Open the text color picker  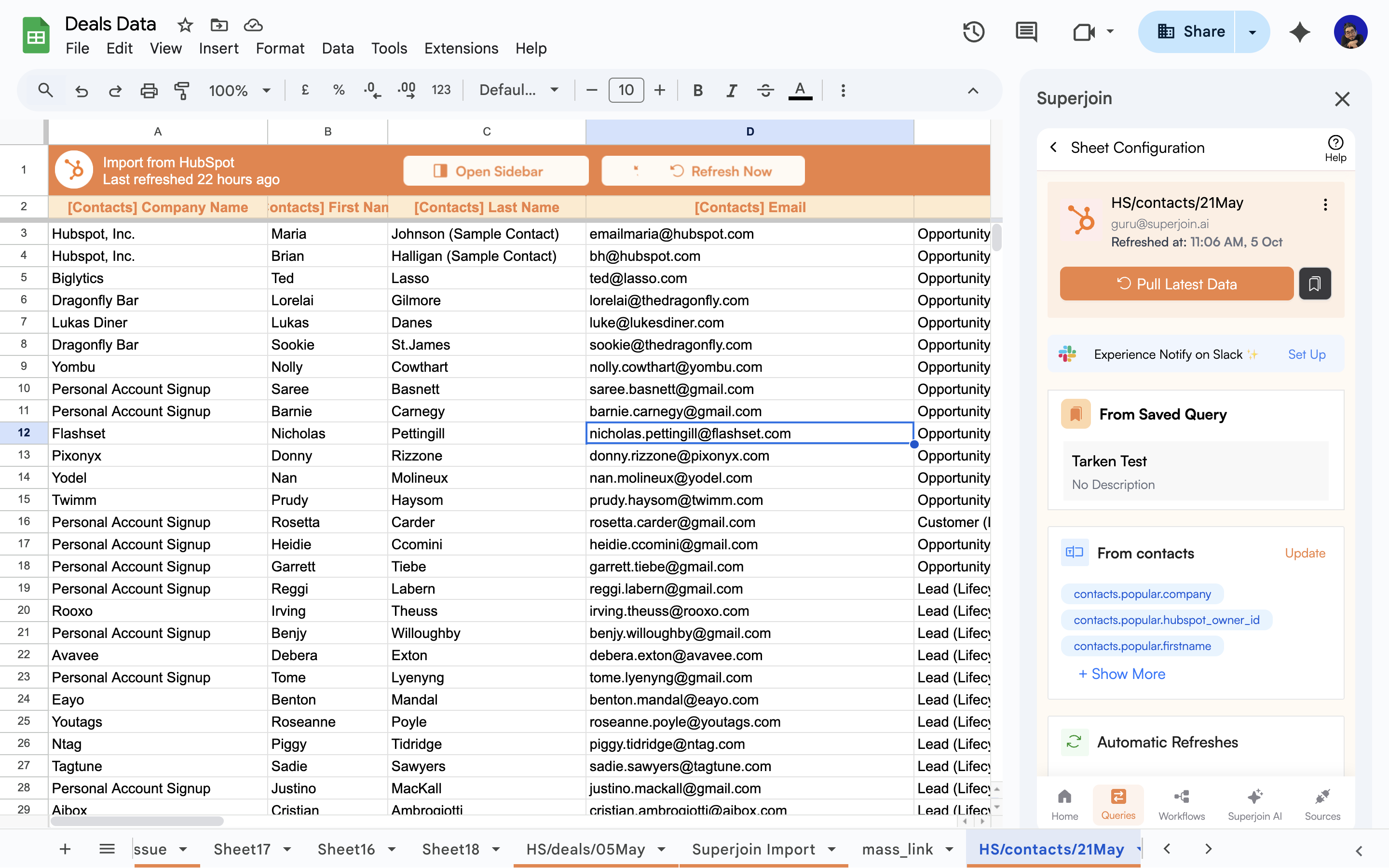coord(800,90)
